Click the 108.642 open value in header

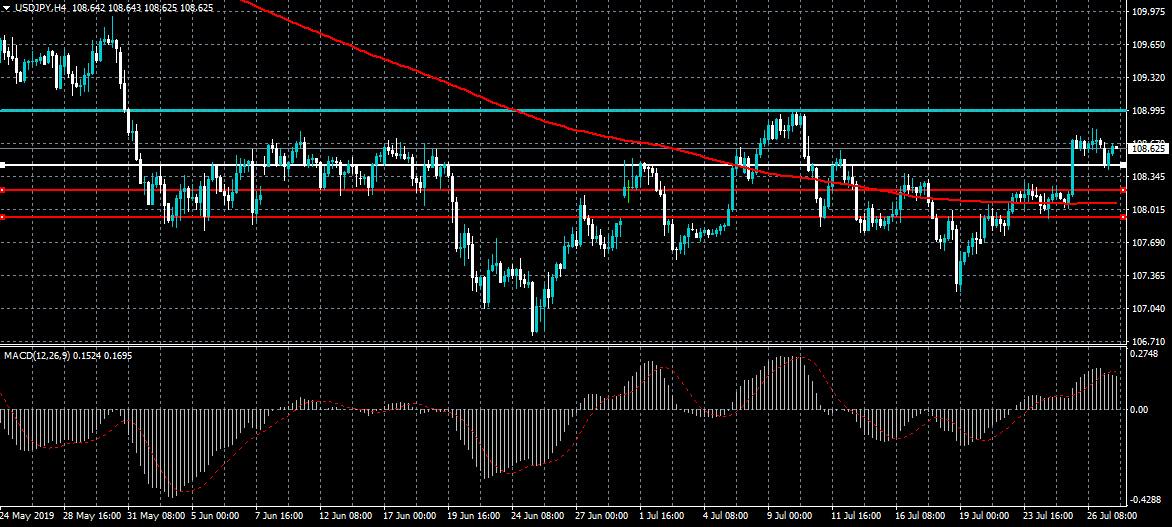point(90,7)
